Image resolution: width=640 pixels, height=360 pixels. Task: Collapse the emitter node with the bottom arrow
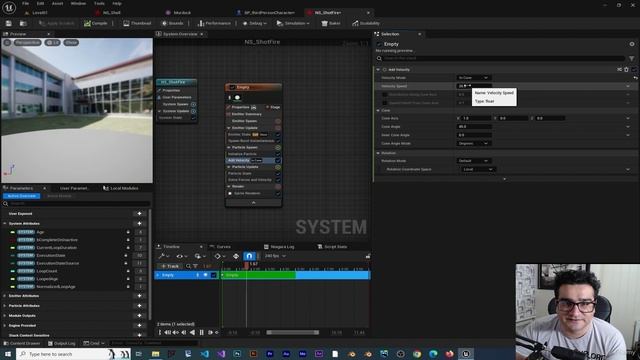coord(253,203)
